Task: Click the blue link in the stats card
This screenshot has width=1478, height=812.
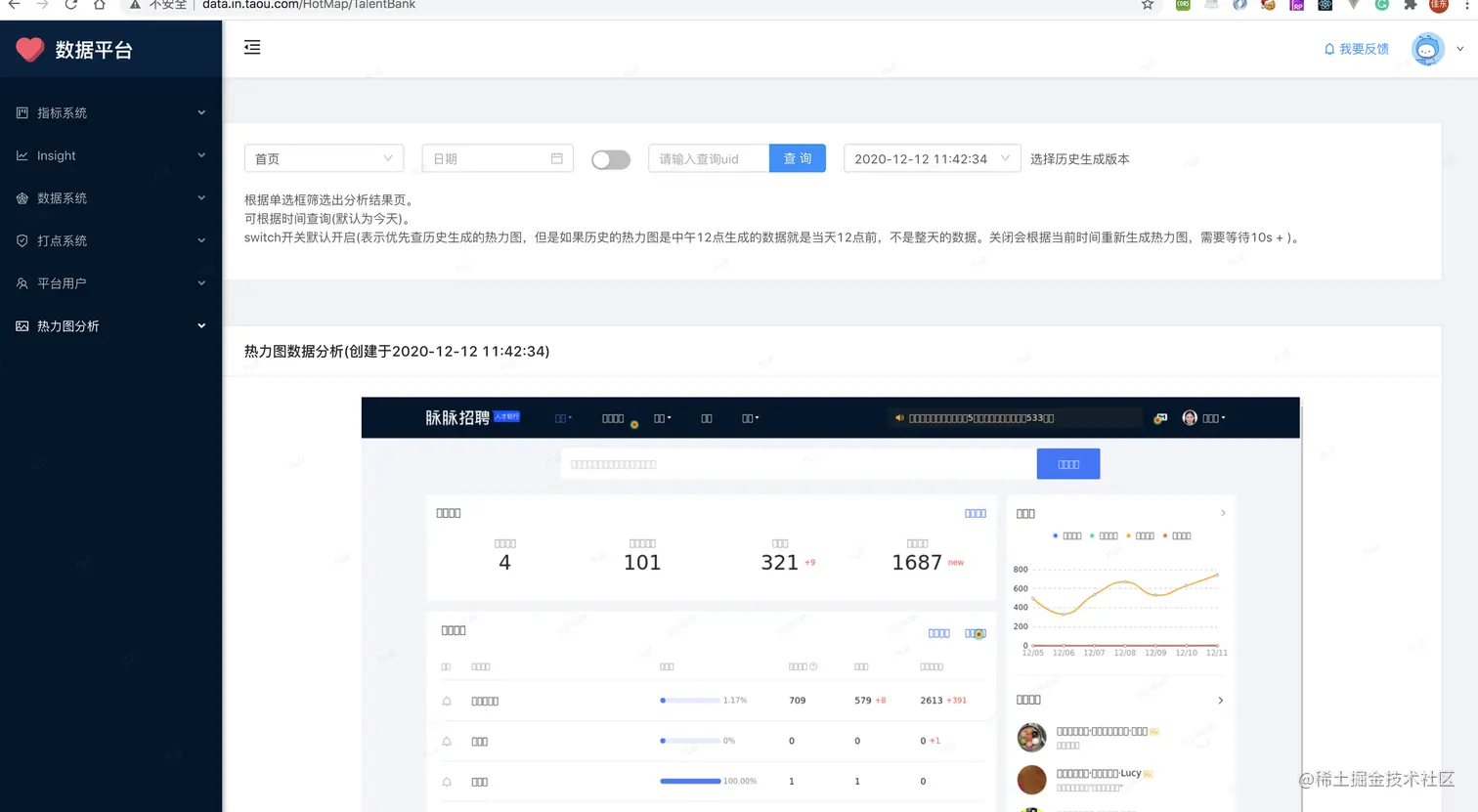Action: click(976, 513)
